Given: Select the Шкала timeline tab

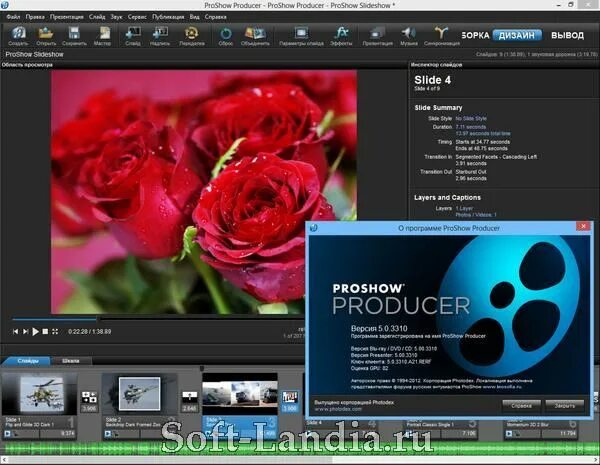Looking at the screenshot, I should click(71, 361).
